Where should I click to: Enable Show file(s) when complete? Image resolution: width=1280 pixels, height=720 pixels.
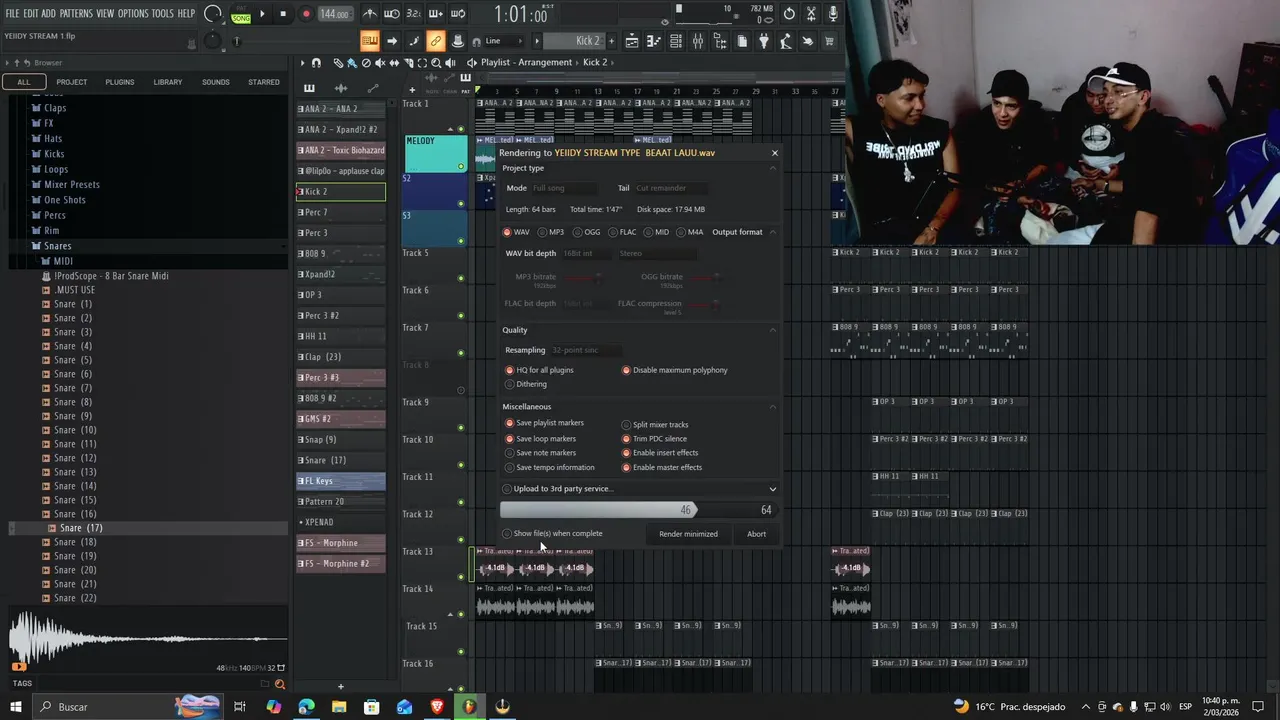[552, 533]
